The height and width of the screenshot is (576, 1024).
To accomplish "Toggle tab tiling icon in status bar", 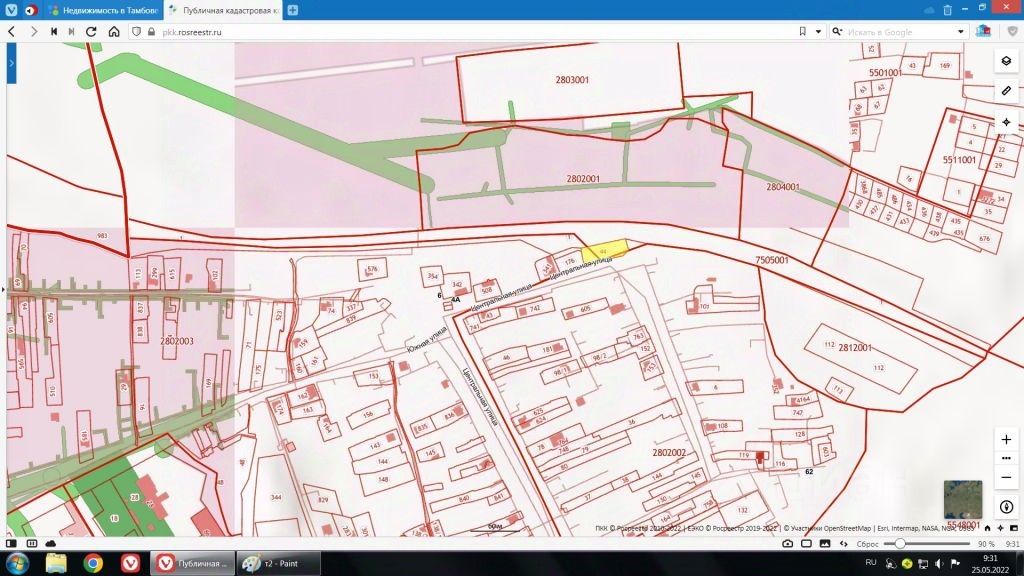I will (x=31, y=543).
